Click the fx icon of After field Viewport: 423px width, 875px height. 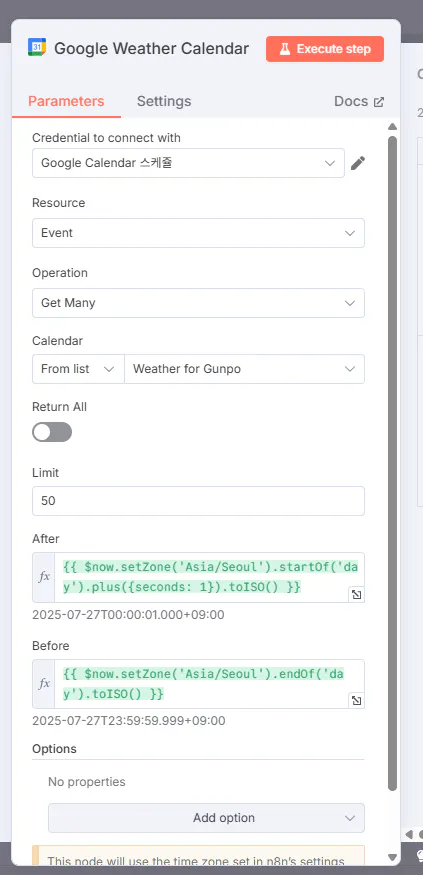[x=44, y=578]
